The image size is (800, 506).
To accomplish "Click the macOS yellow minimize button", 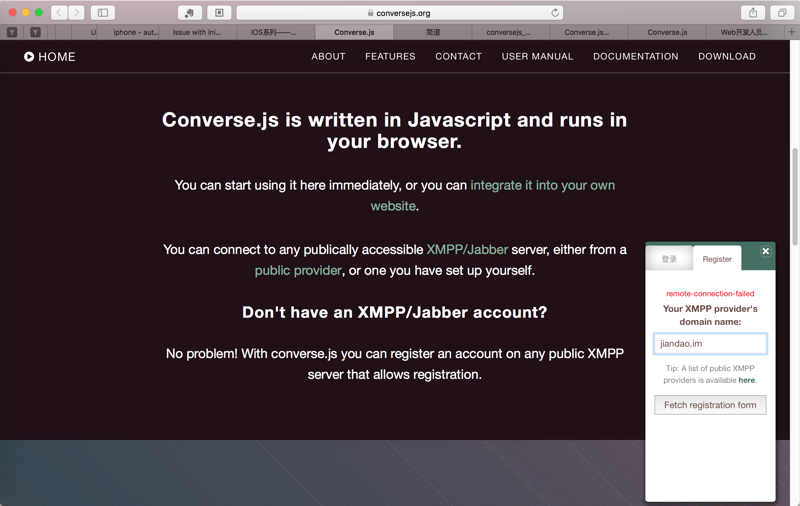I will [26, 12].
